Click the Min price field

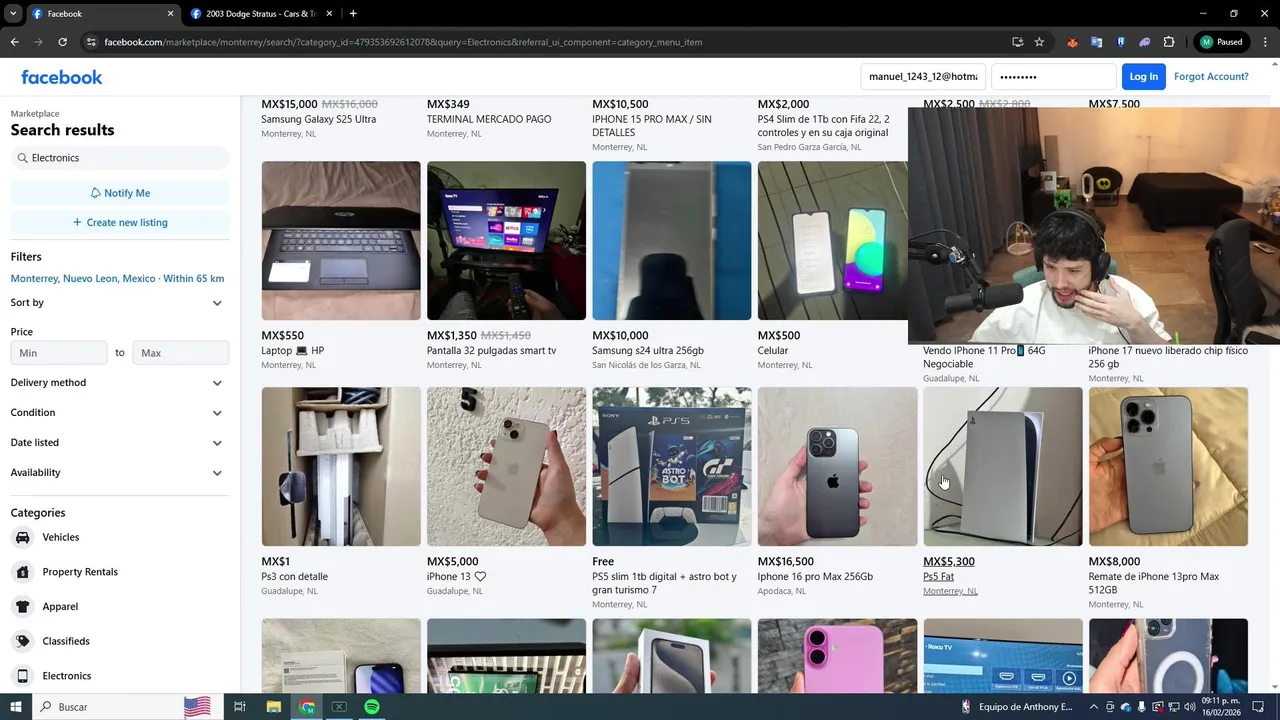click(x=59, y=353)
